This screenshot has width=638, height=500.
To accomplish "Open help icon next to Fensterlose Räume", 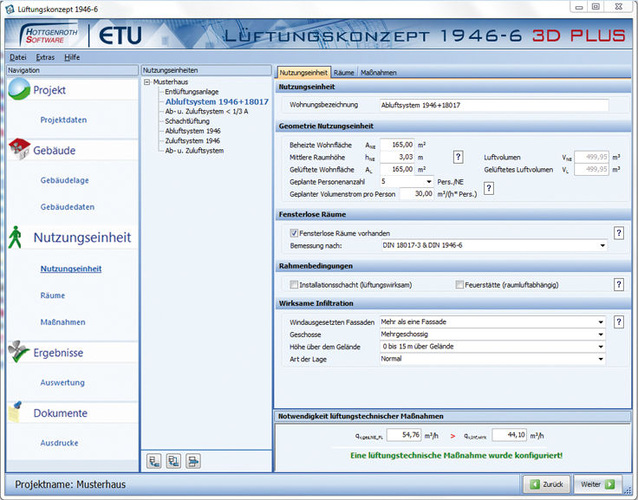I will (x=619, y=232).
